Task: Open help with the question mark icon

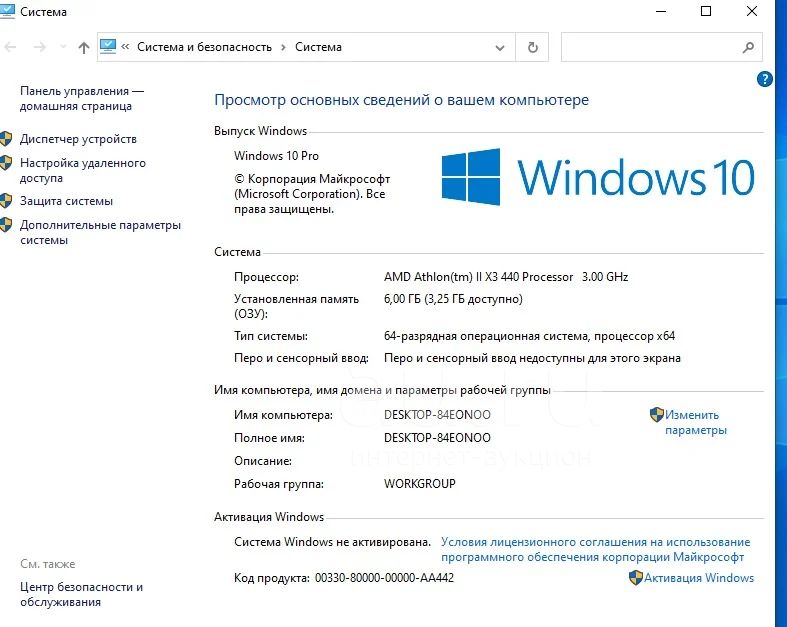Action: [x=764, y=79]
